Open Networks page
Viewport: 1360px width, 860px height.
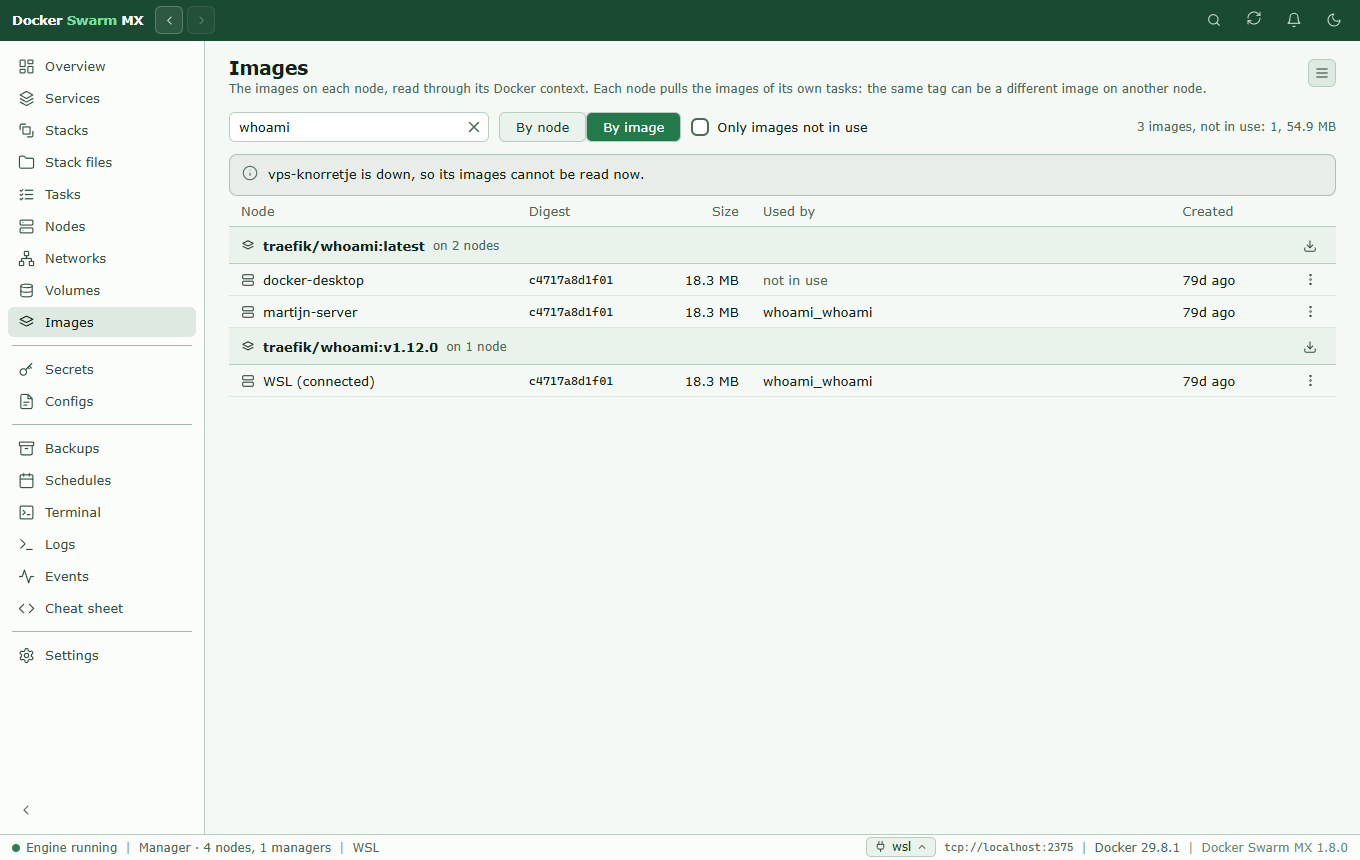(102, 258)
